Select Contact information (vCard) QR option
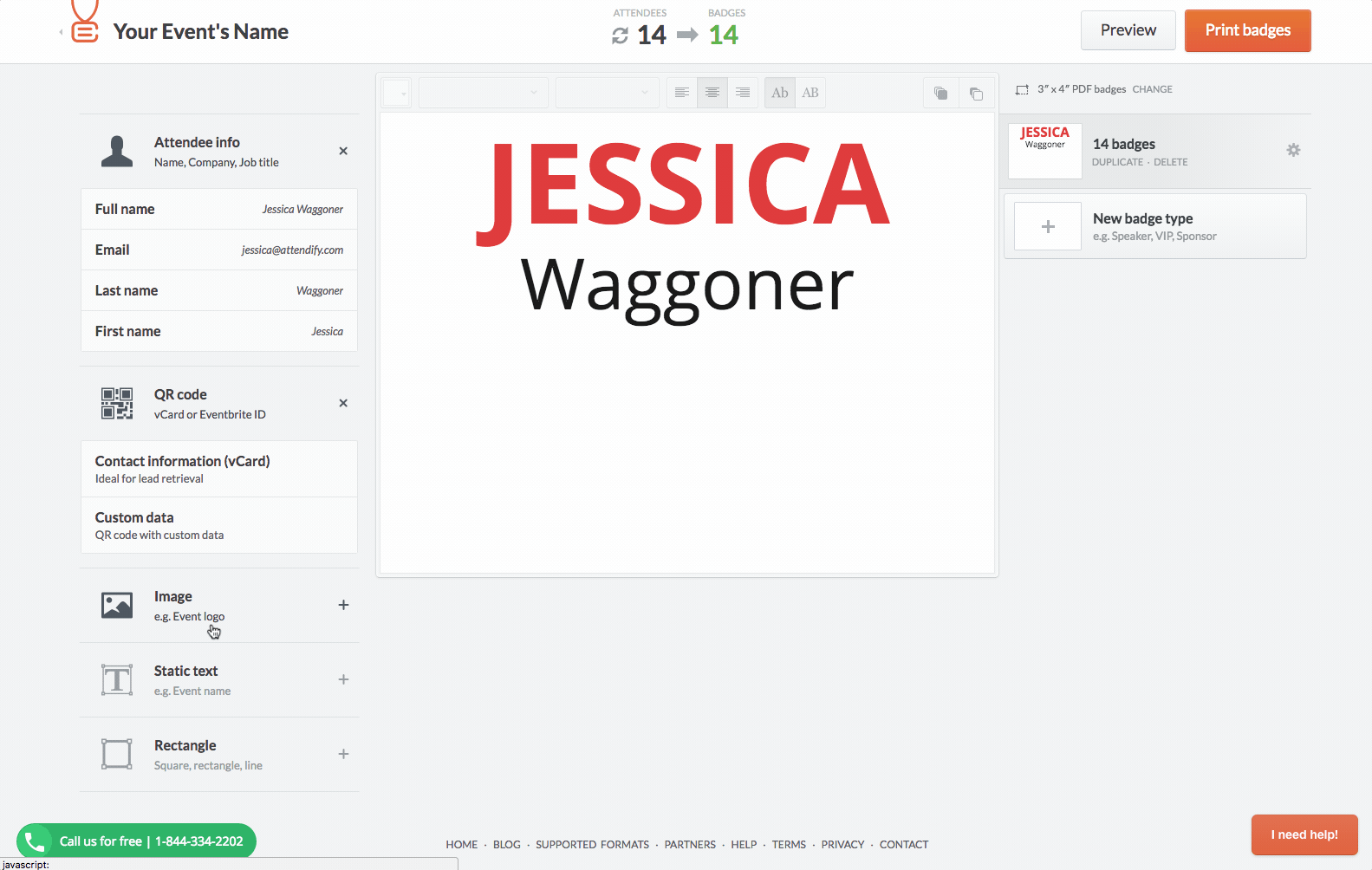 pos(219,469)
